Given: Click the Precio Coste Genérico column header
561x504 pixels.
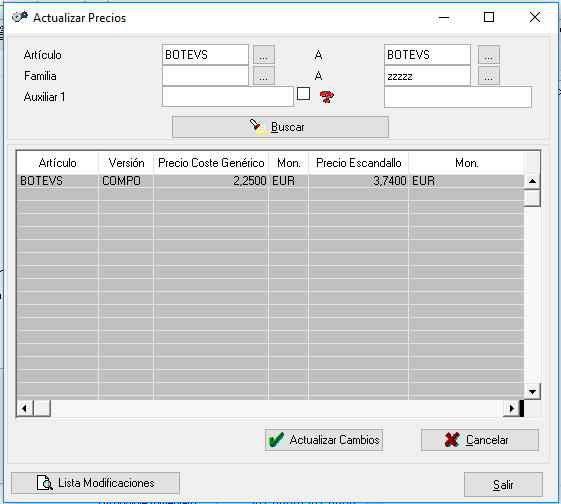Looking at the screenshot, I should click(211, 163).
